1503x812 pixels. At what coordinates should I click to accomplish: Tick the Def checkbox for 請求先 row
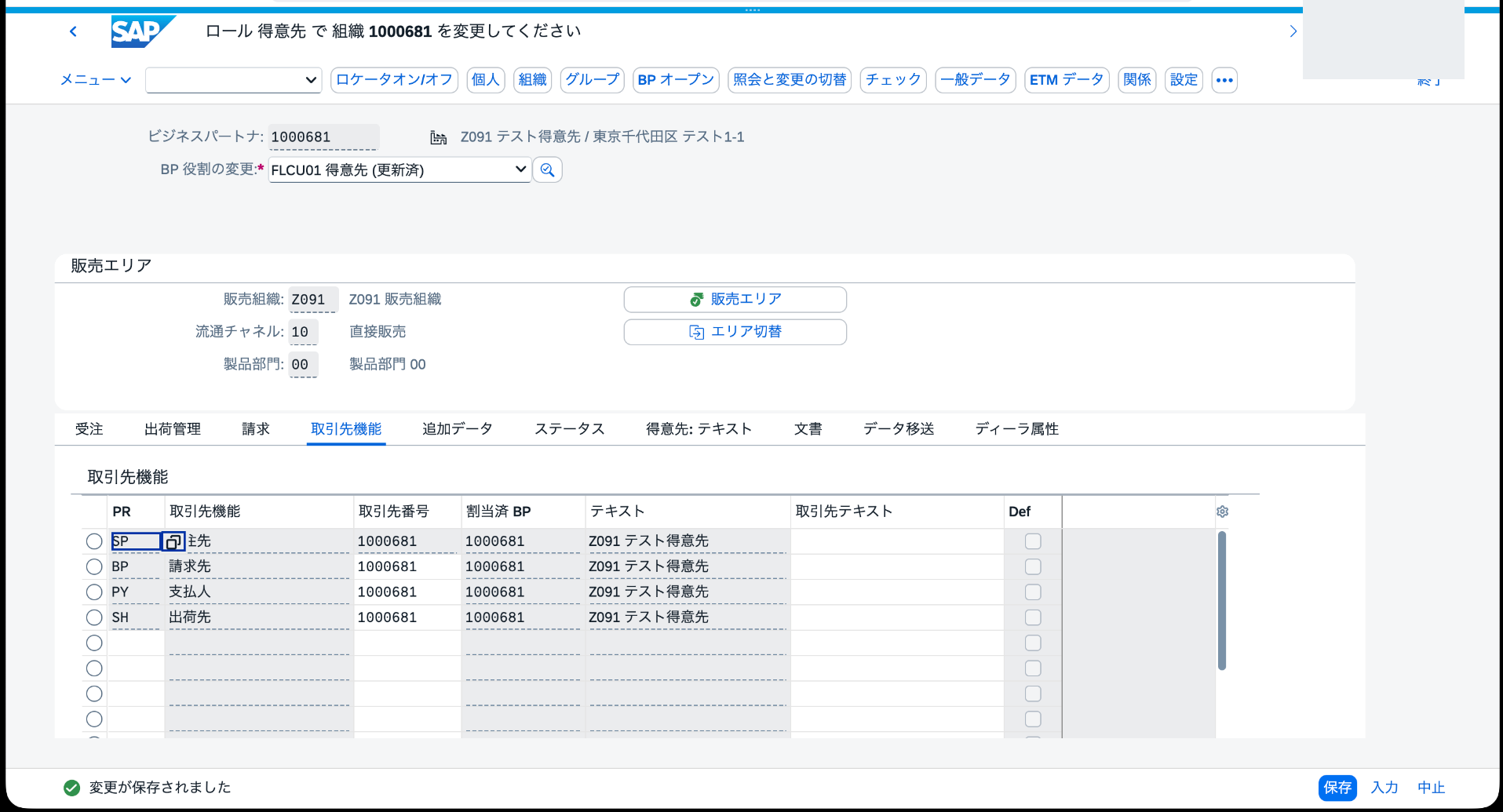[x=1033, y=566]
